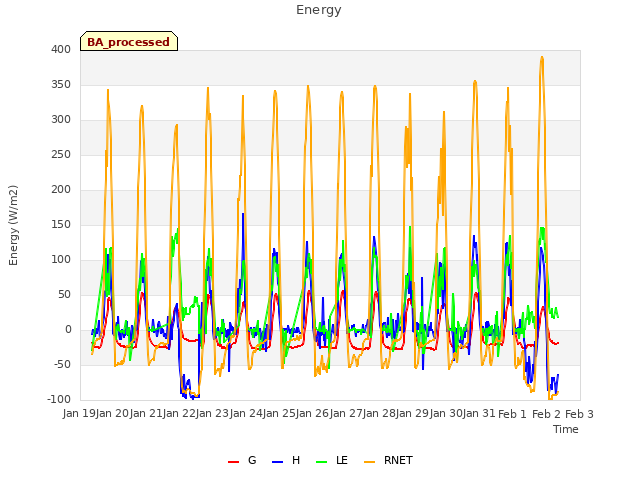Click the Jan 23 date tick label
Viewport: 640px width, 480px height.
point(213,414)
